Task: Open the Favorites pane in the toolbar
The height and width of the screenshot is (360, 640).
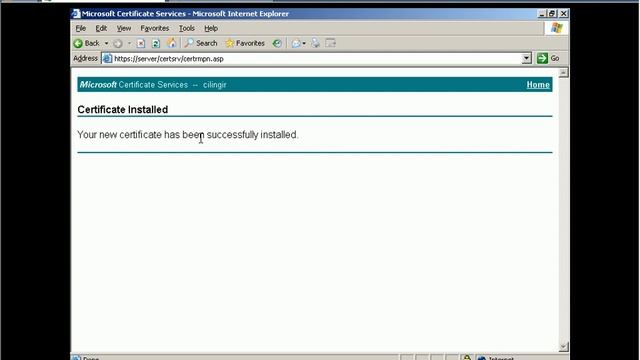Action: (x=245, y=43)
